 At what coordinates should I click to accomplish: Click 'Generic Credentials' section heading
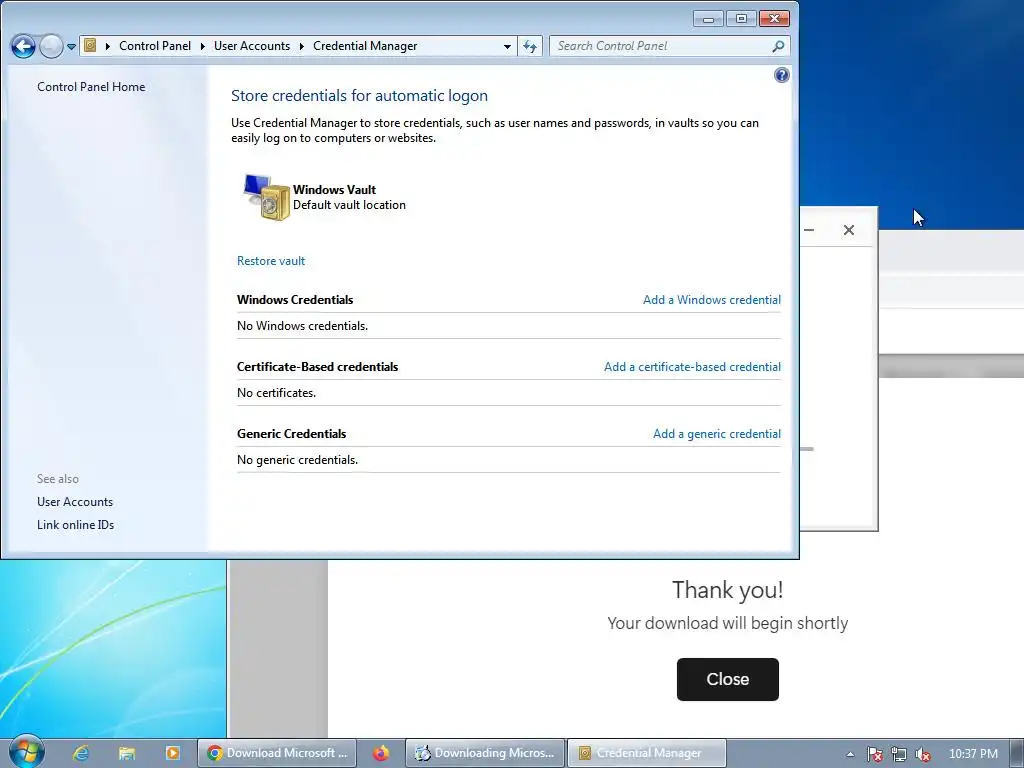pyautogui.click(x=291, y=434)
